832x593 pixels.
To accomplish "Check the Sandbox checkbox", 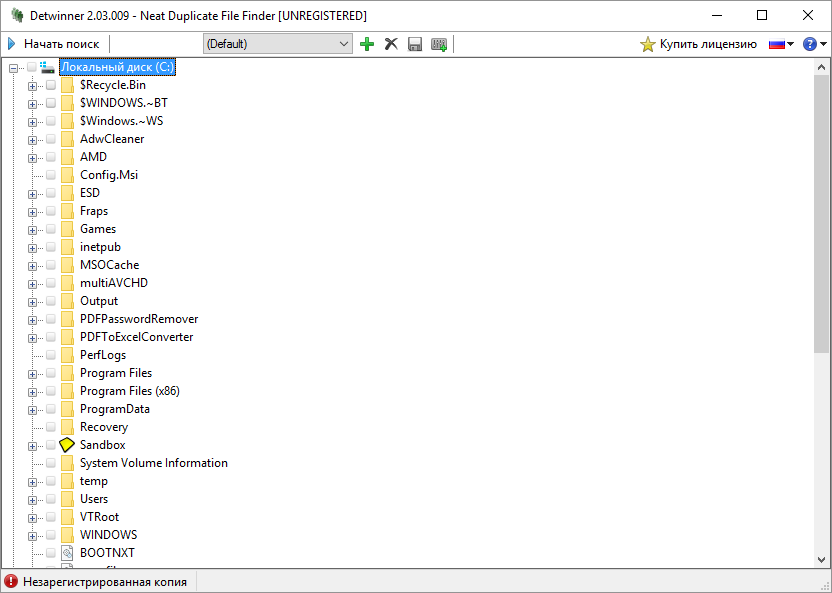I will click(51, 445).
